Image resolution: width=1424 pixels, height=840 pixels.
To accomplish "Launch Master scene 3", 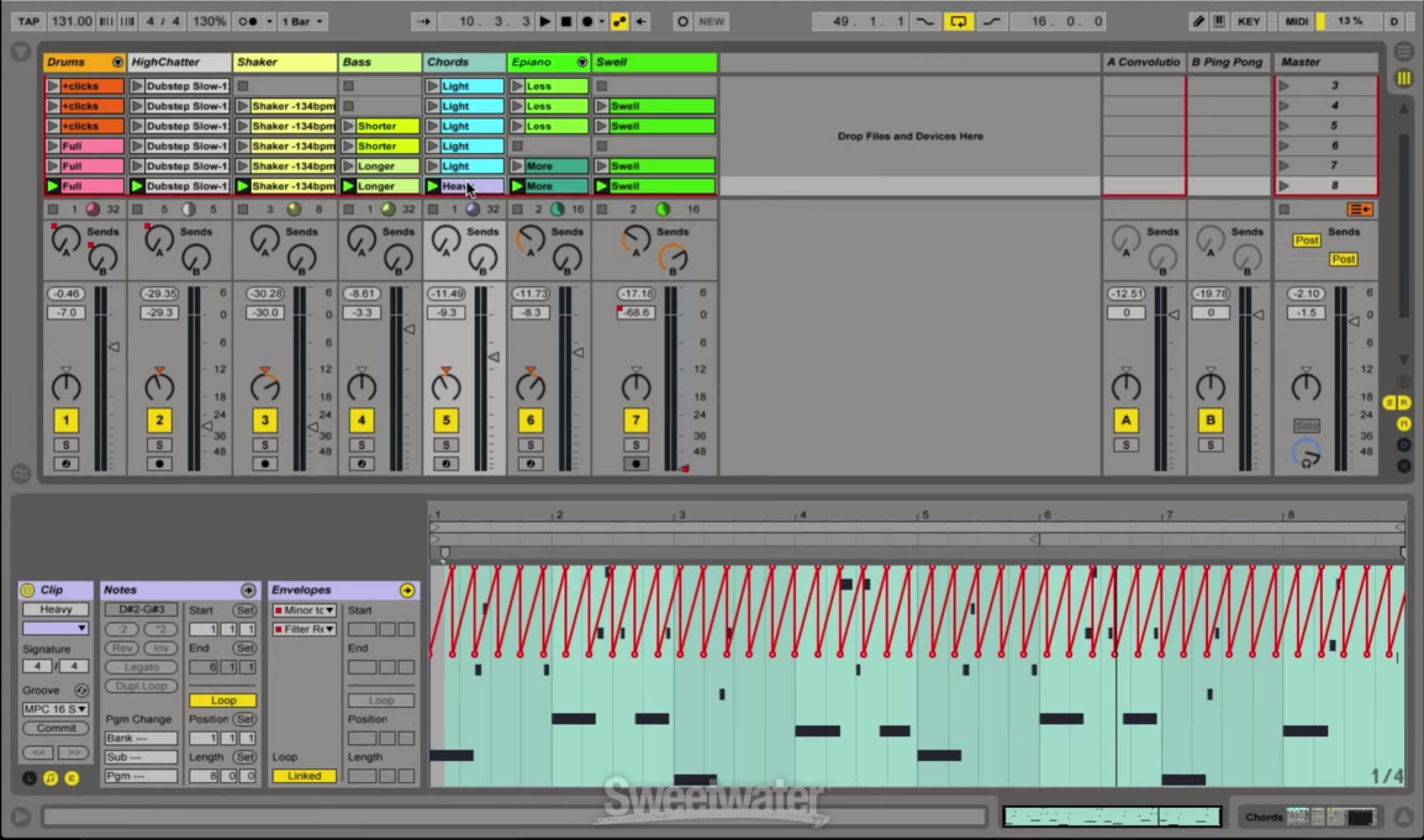I will [x=1284, y=86].
